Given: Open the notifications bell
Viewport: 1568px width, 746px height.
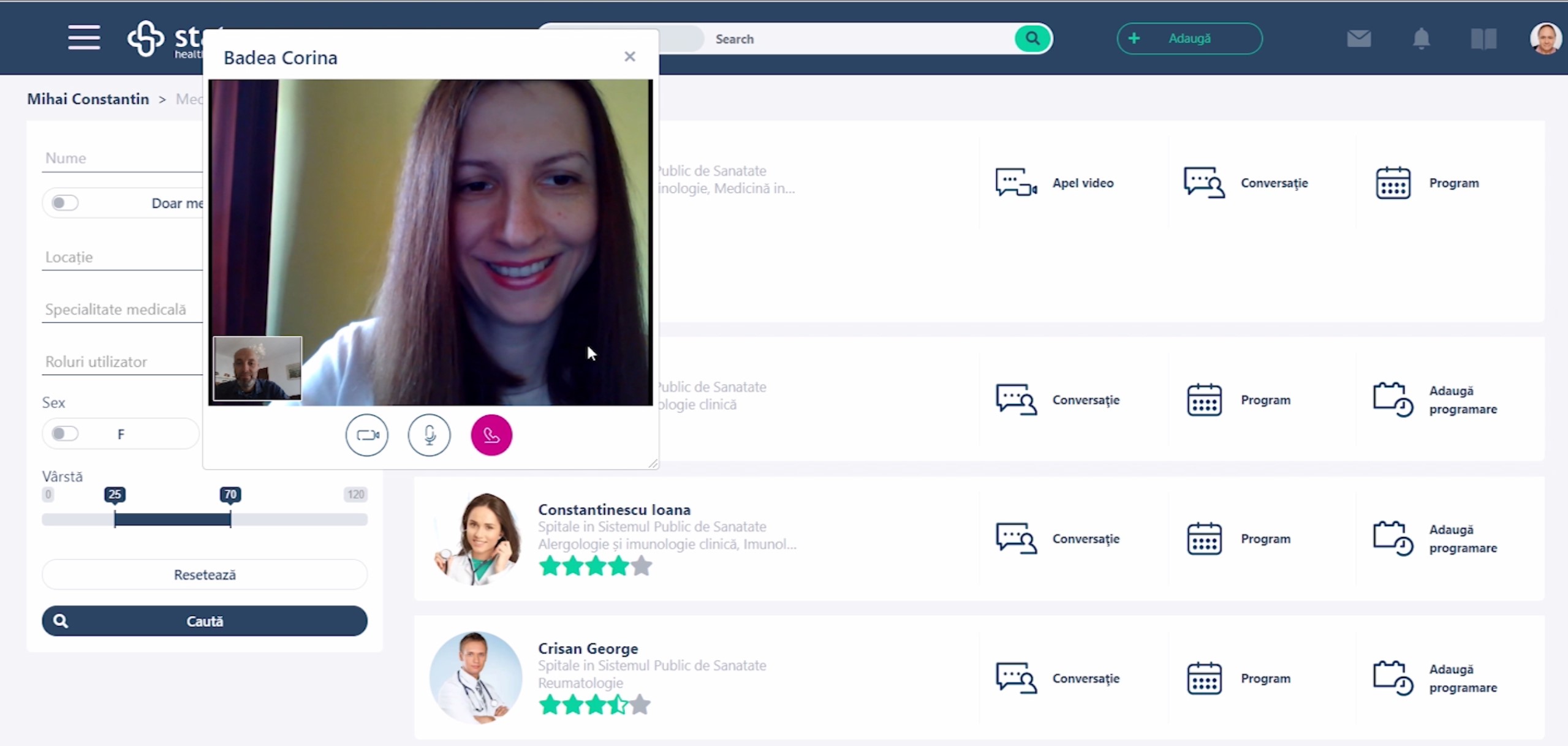Looking at the screenshot, I should pyautogui.click(x=1421, y=39).
